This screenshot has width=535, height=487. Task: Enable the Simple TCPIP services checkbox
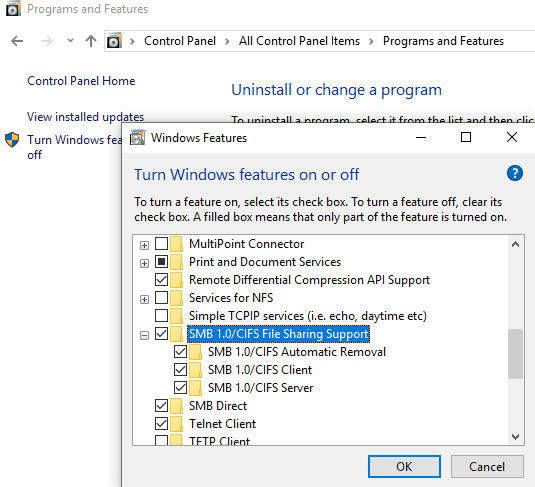[161, 316]
